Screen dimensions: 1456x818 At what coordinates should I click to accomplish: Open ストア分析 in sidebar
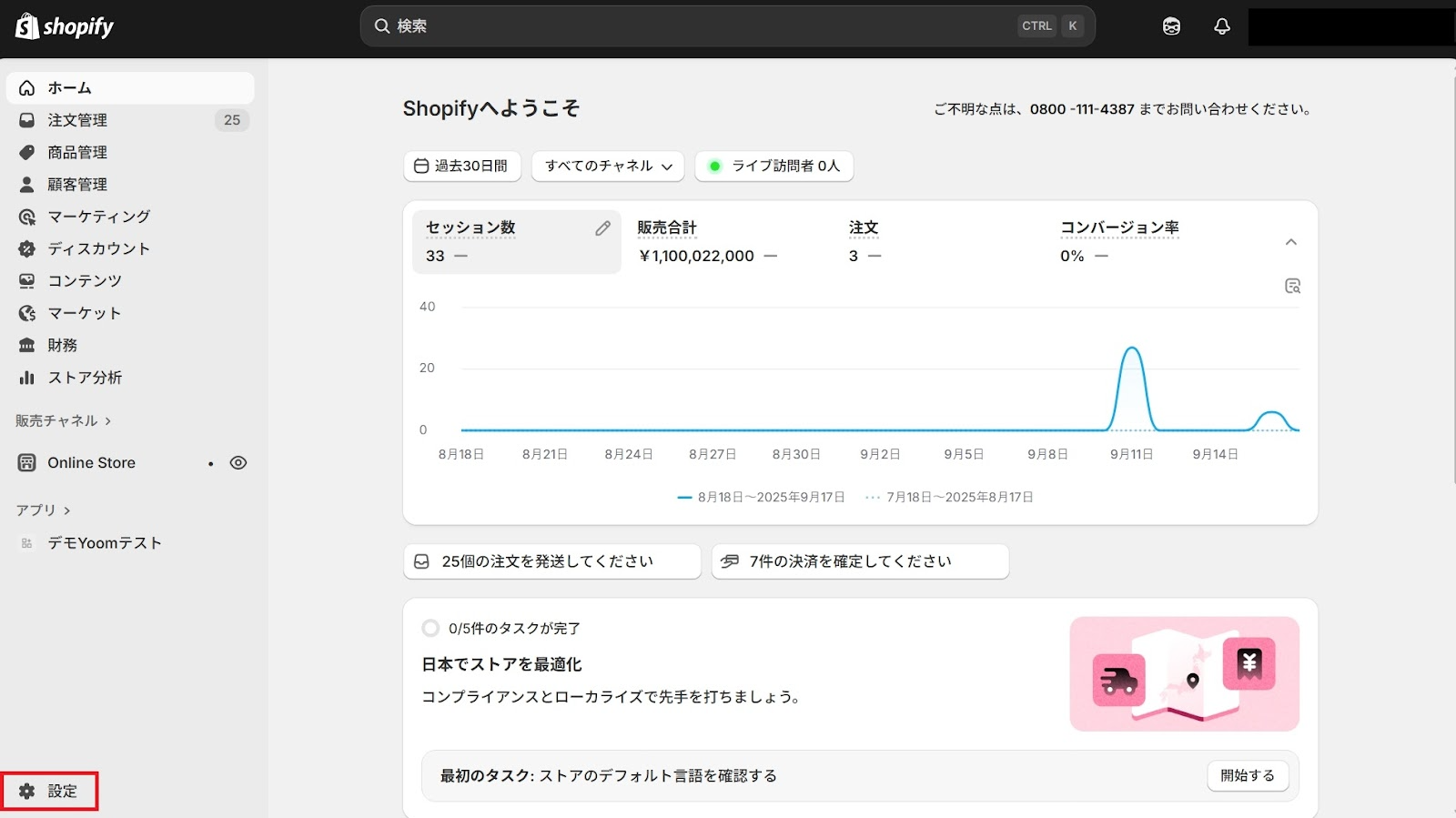(130, 378)
